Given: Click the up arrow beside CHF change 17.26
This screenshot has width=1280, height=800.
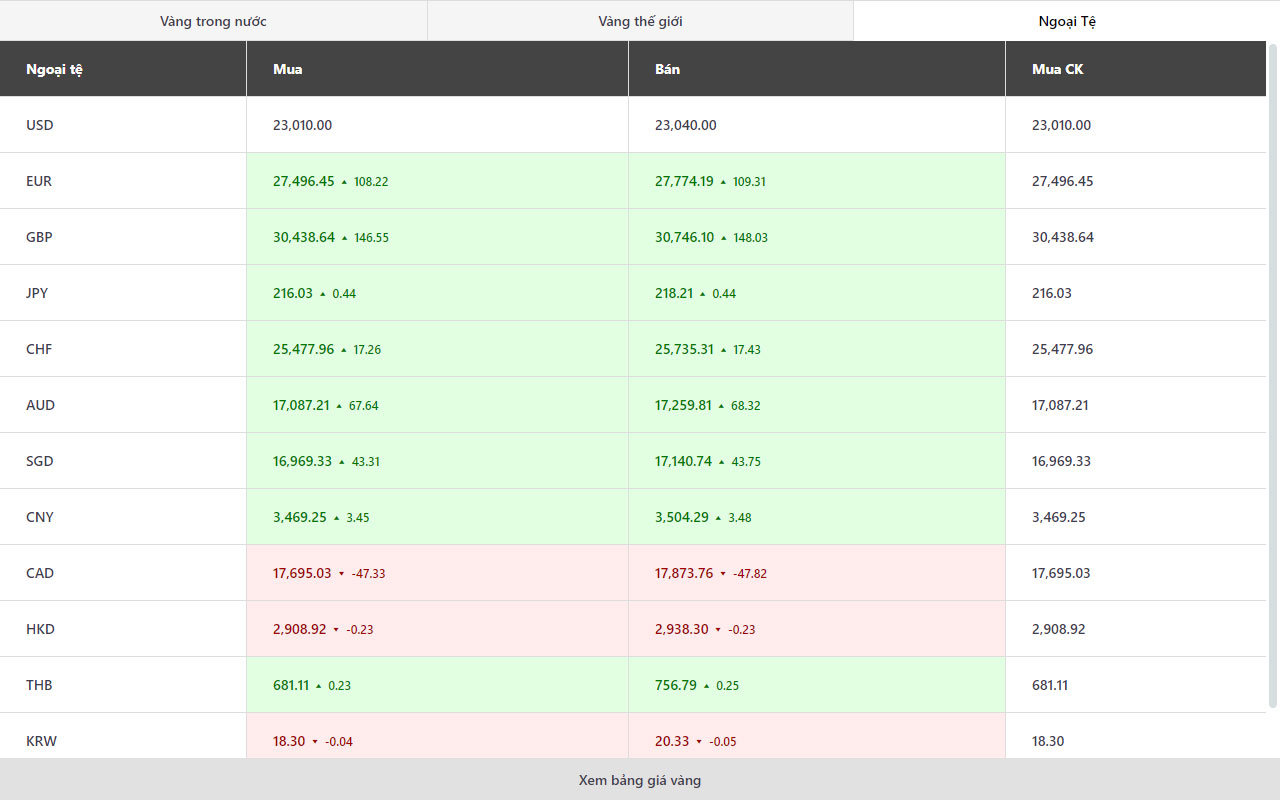Looking at the screenshot, I should tap(344, 350).
